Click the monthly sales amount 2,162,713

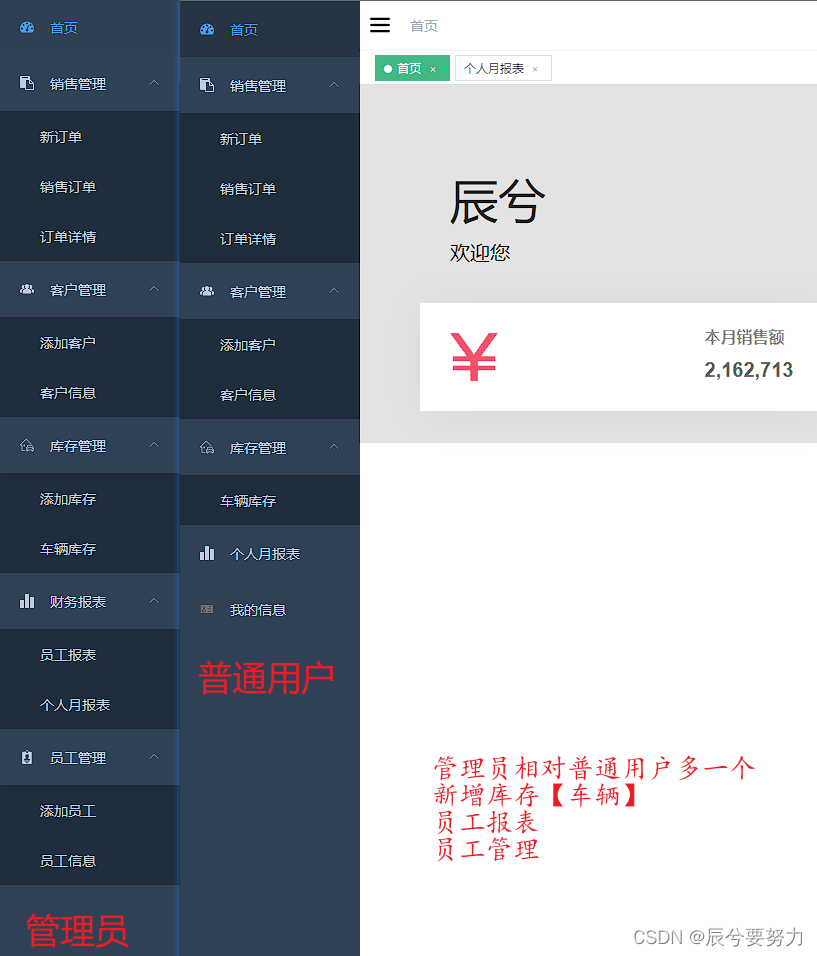(x=748, y=370)
